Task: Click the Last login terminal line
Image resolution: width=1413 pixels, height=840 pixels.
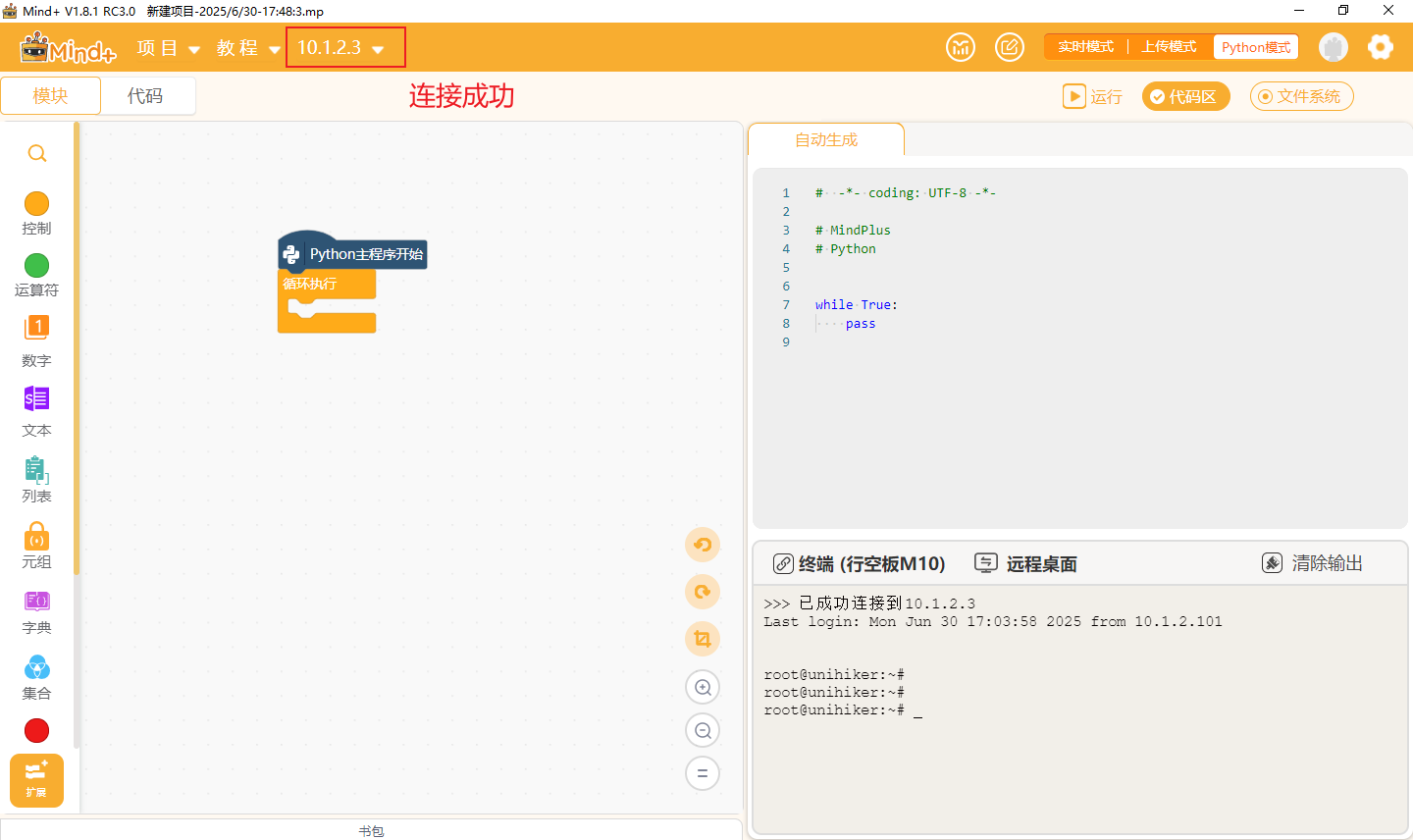Action: tap(993, 622)
